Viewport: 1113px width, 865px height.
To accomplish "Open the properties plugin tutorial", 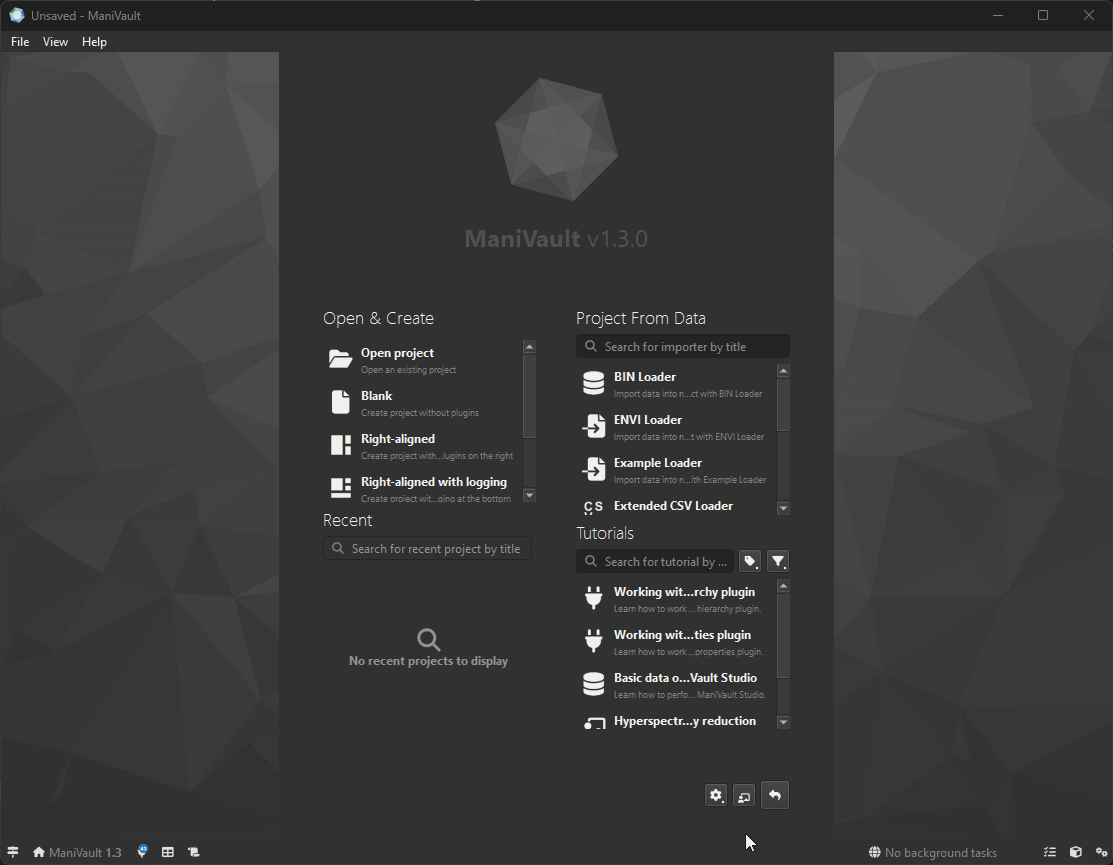I will click(x=676, y=642).
